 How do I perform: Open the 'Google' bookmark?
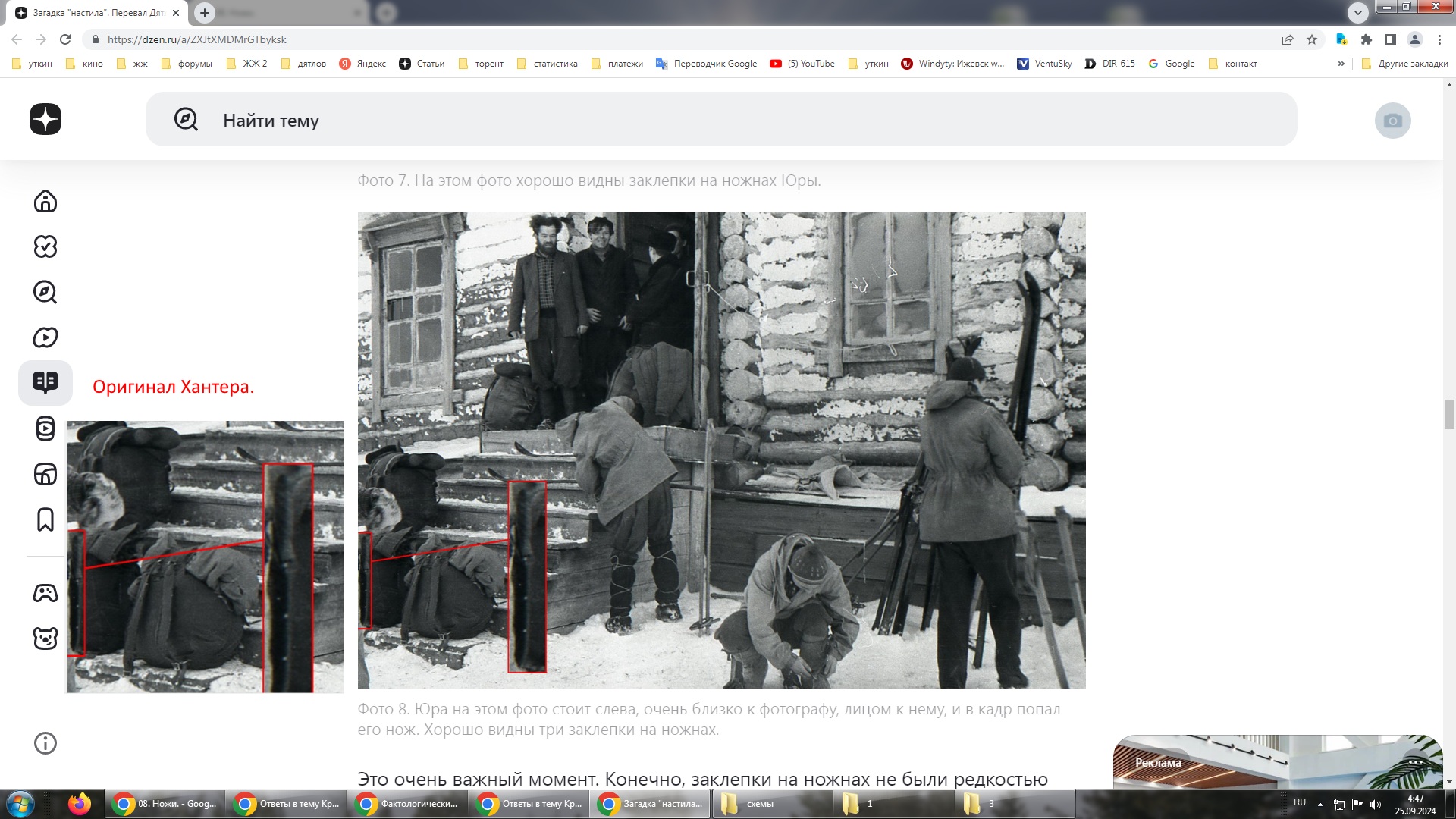tap(1172, 64)
